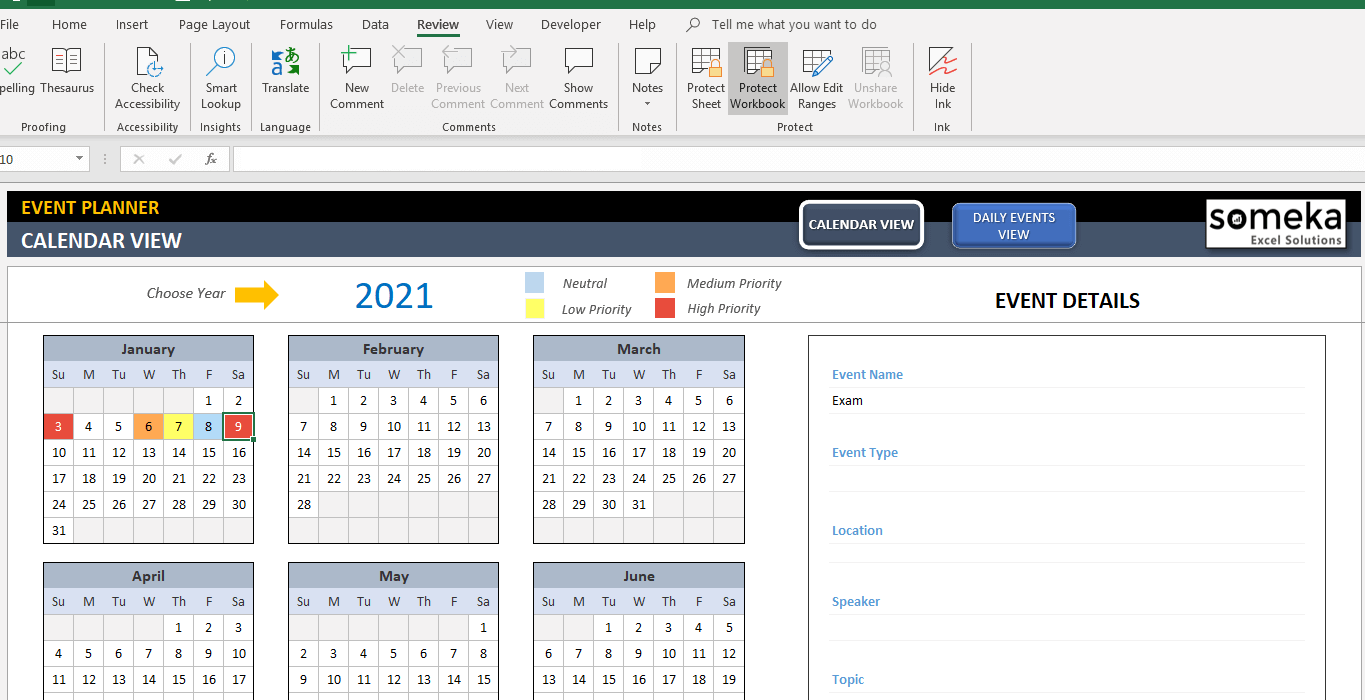
Task: Click the Insert Function fx button
Action: tap(211, 159)
